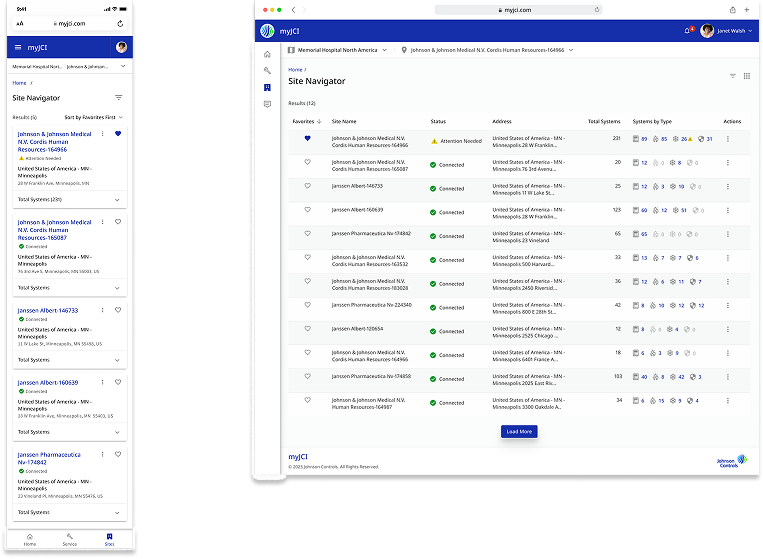Viewport: 763px width, 559px height.
Task: Switch to Service tab in mobile bottom bar
Action: (70, 540)
